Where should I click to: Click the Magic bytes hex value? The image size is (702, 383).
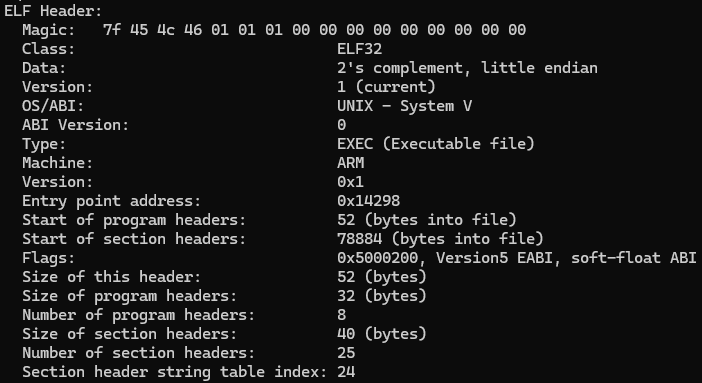tap(314, 30)
